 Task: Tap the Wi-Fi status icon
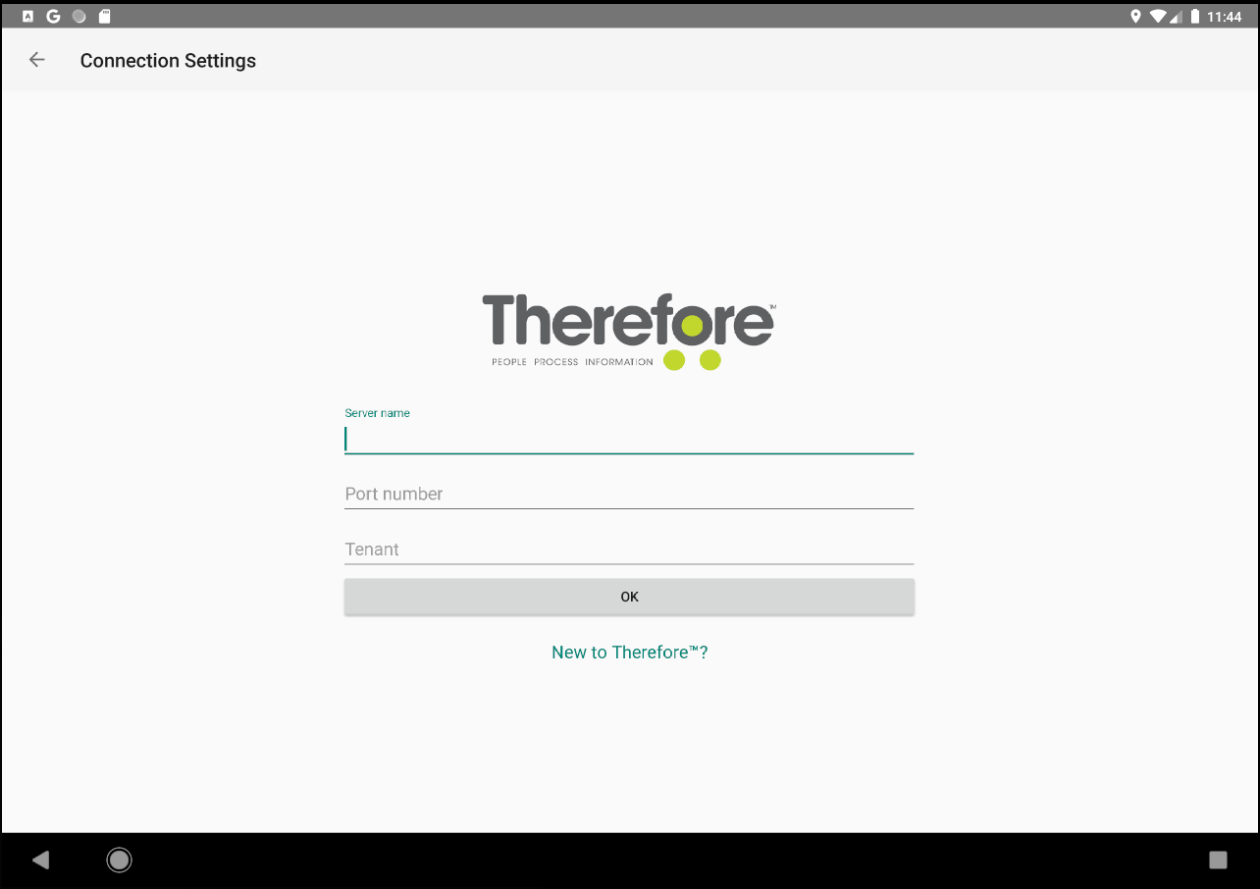click(x=1158, y=16)
